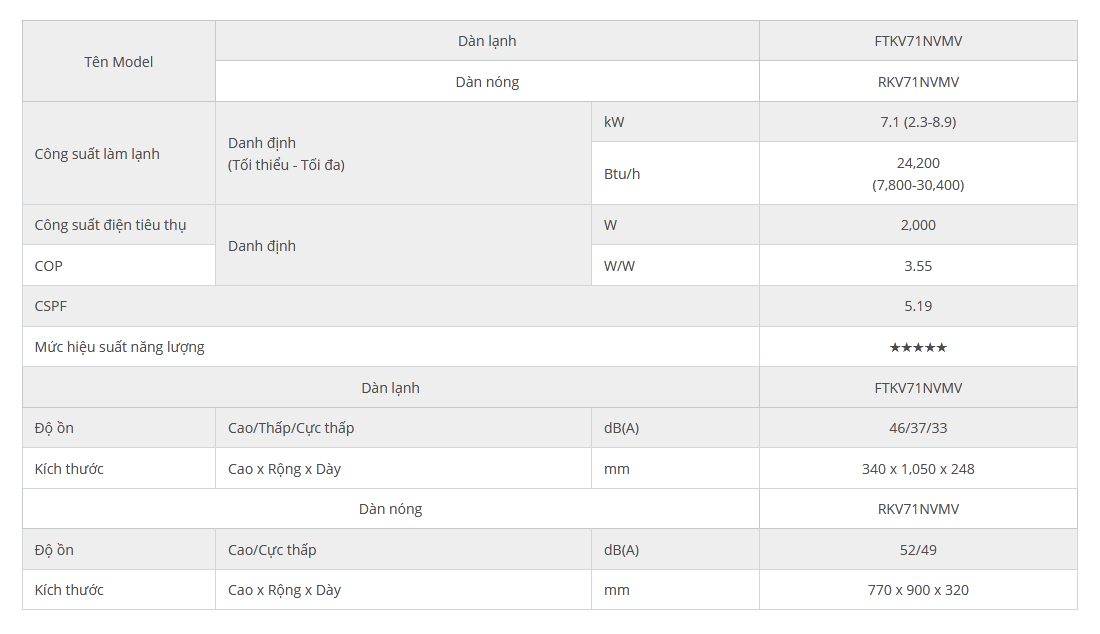This screenshot has height=634, width=1100.
Task: Select the 'Tên Model' header cell
Action: click(x=119, y=62)
